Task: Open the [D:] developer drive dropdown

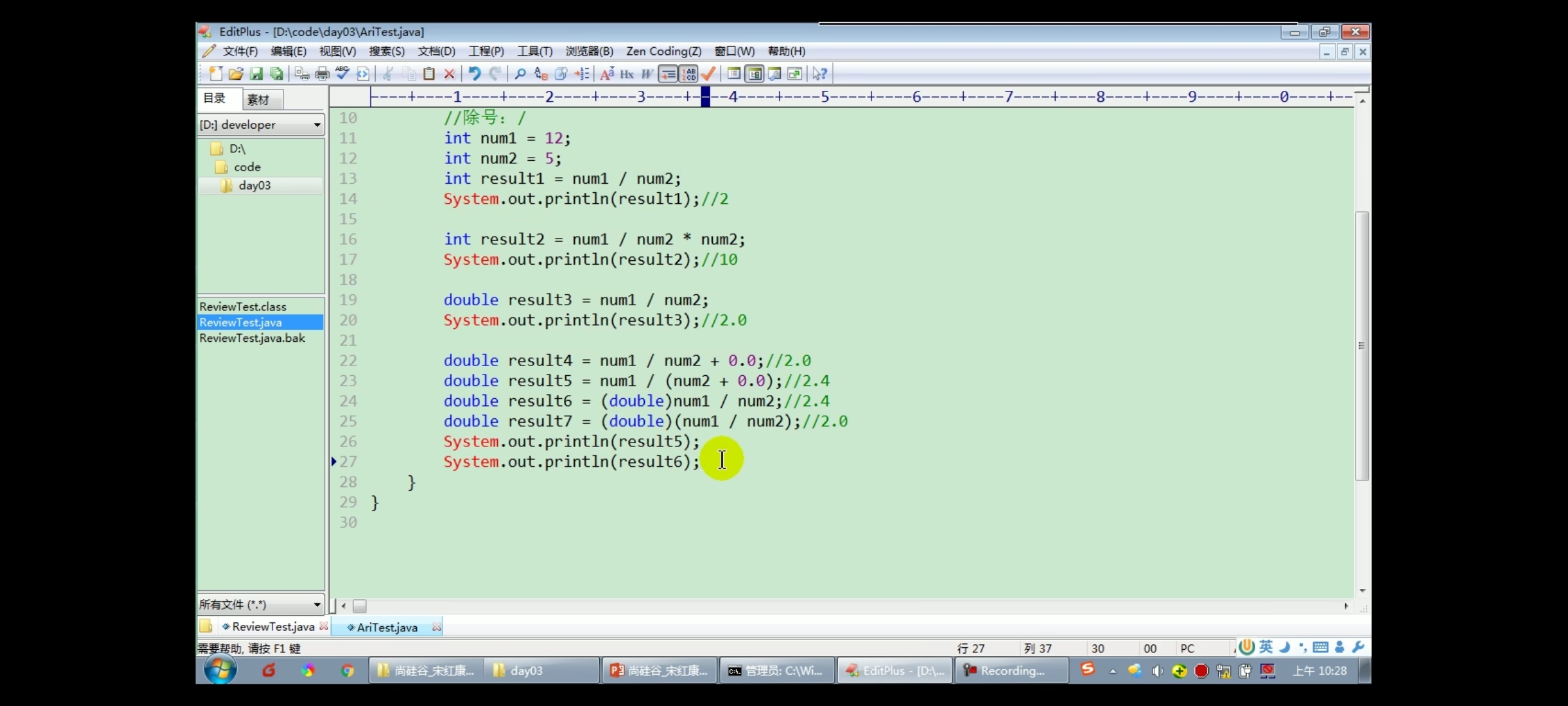Action: coord(261,124)
